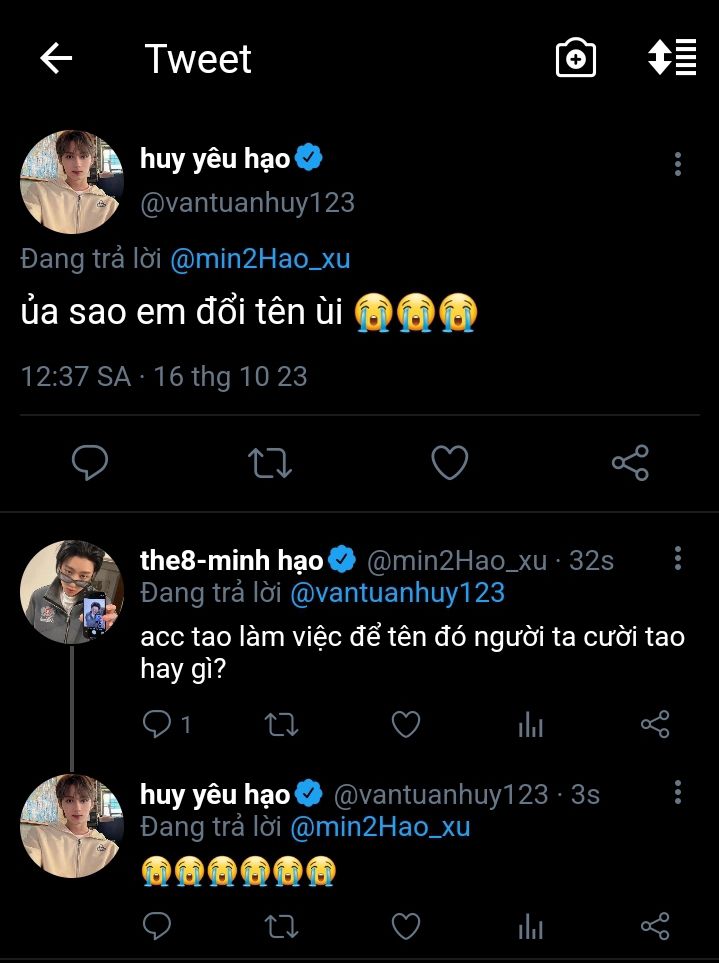Image resolution: width=719 pixels, height=963 pixels.
Task: Open the @min2Hao_xu mention in main tweet
Action: click(260, 259)
